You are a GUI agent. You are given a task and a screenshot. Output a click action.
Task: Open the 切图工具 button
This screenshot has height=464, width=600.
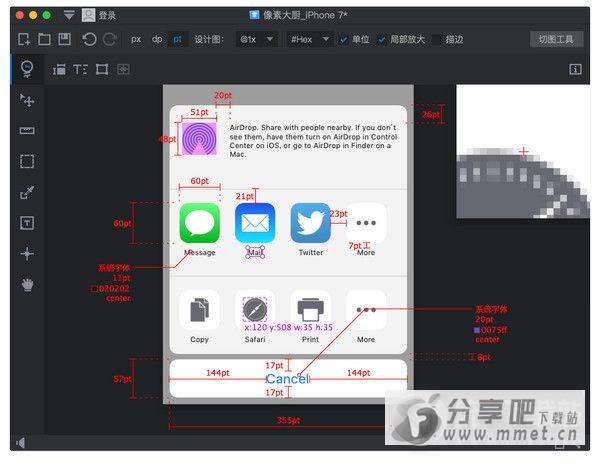pos(556,39)
